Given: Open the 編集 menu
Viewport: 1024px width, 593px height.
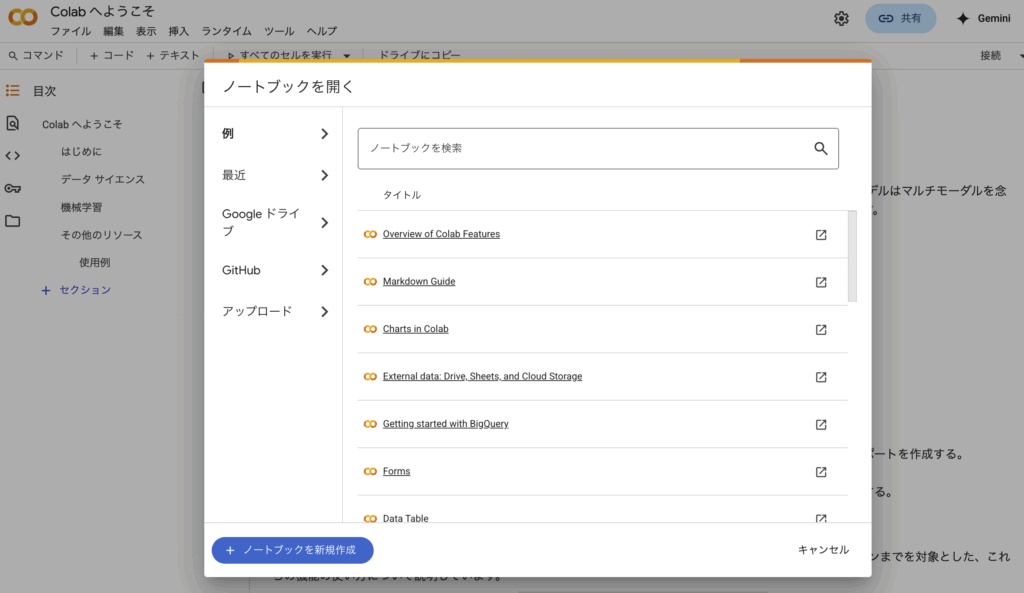Looking at the screenshot, I should tap(114, 31).
